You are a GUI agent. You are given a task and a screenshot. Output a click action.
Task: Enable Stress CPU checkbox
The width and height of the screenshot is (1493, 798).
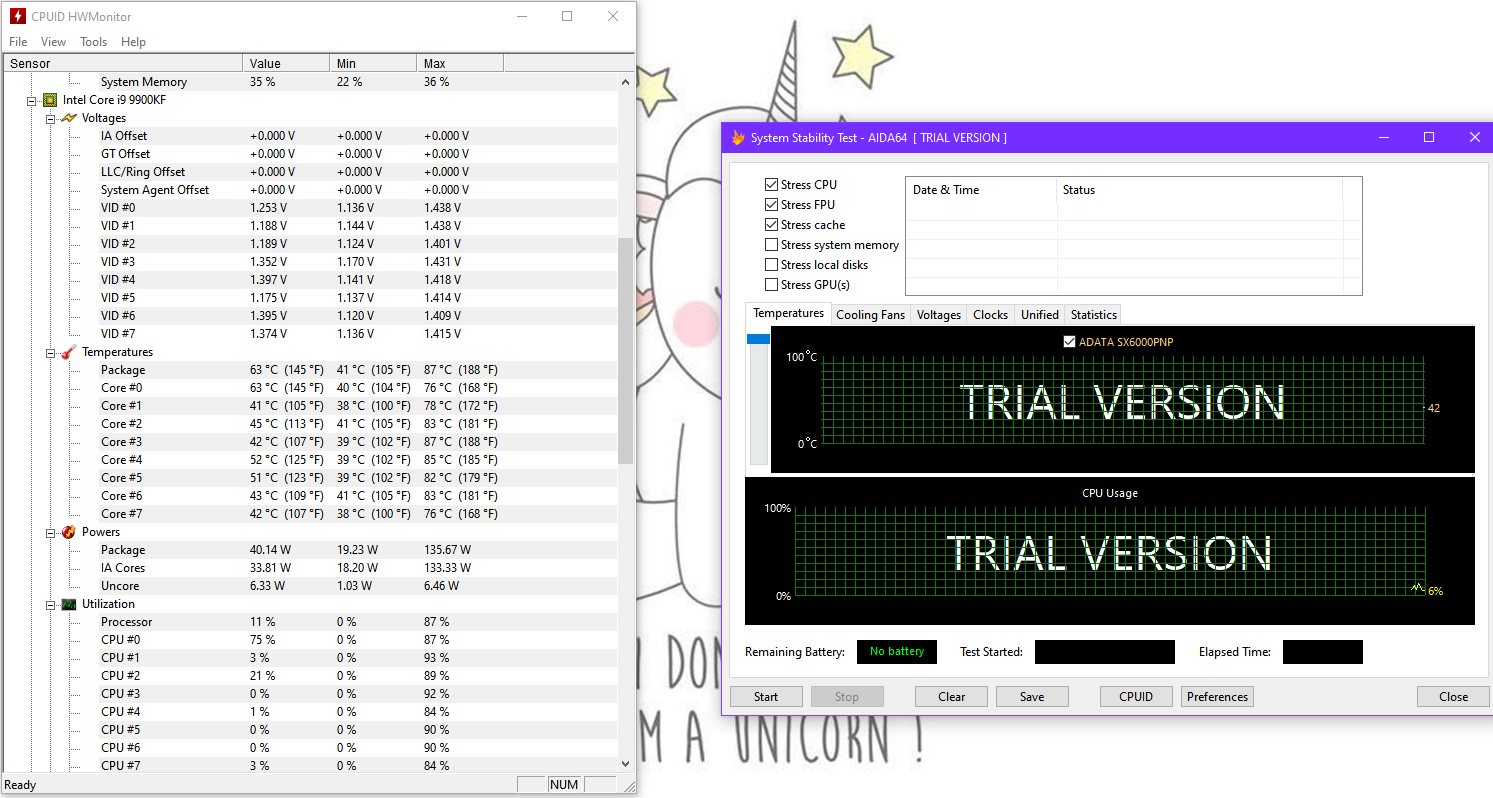(x=771, y=185)
